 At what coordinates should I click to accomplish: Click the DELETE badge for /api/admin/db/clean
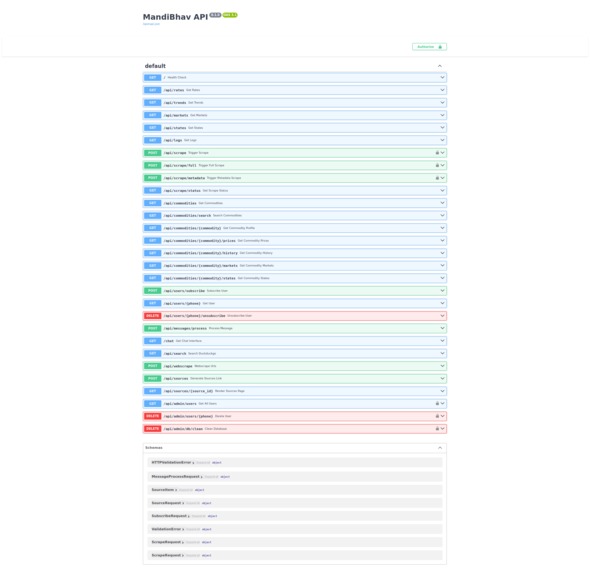point(152,429)
